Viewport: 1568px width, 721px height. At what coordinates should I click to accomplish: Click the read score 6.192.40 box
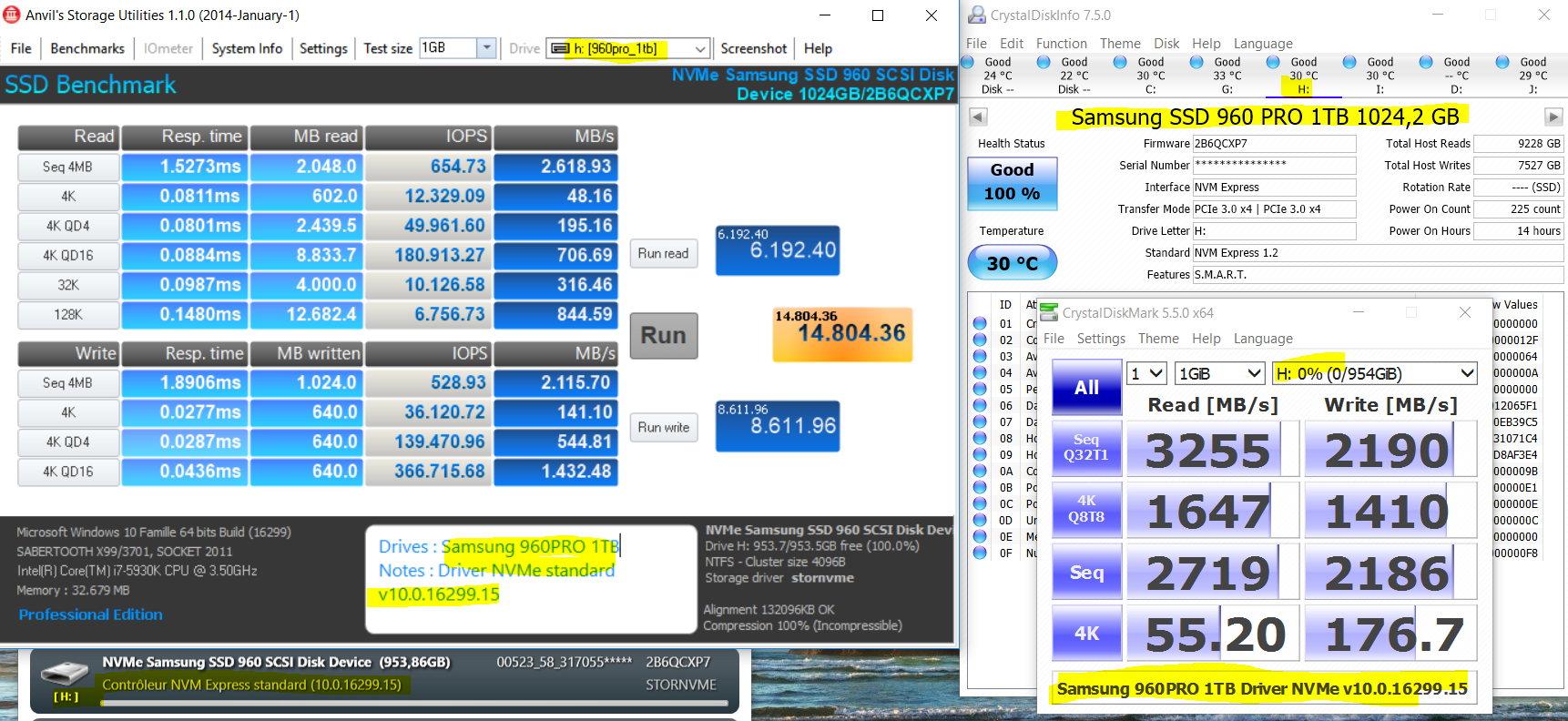(778, 250)
